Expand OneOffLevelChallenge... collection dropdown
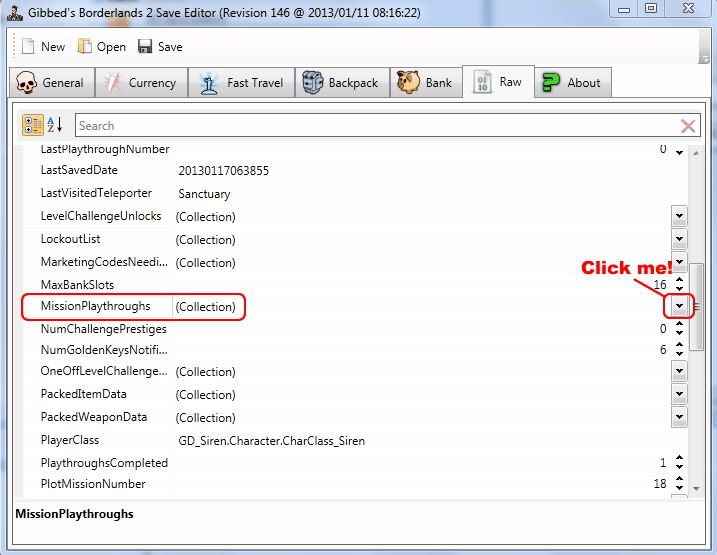717x555 pixels. click(x=679, y=371)
